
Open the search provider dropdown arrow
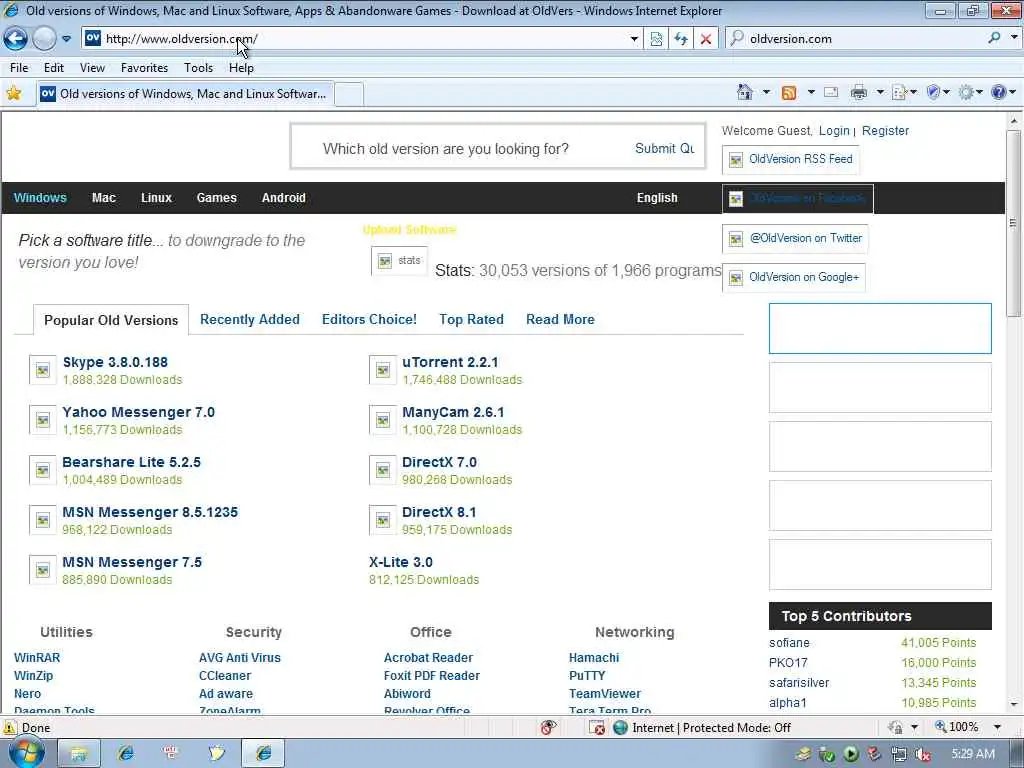(x=1014, y=39)
